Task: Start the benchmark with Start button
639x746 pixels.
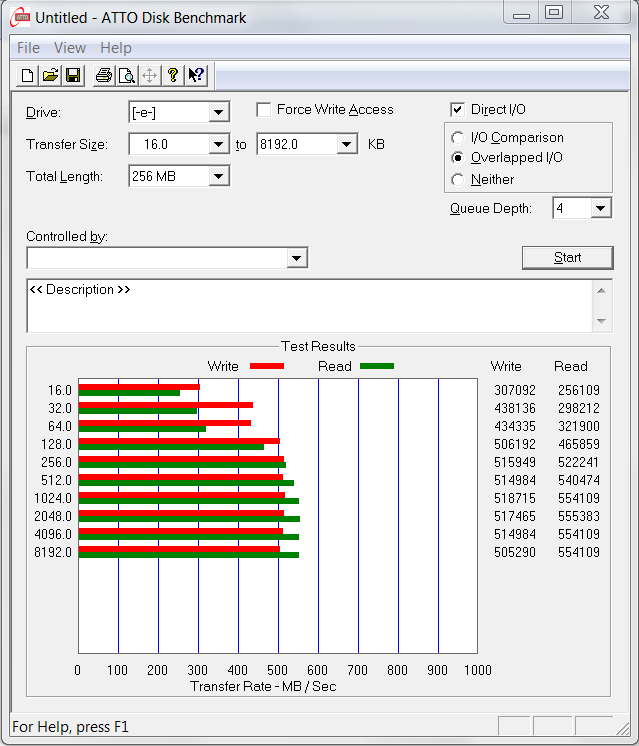Action: click(x=568, y=258)
